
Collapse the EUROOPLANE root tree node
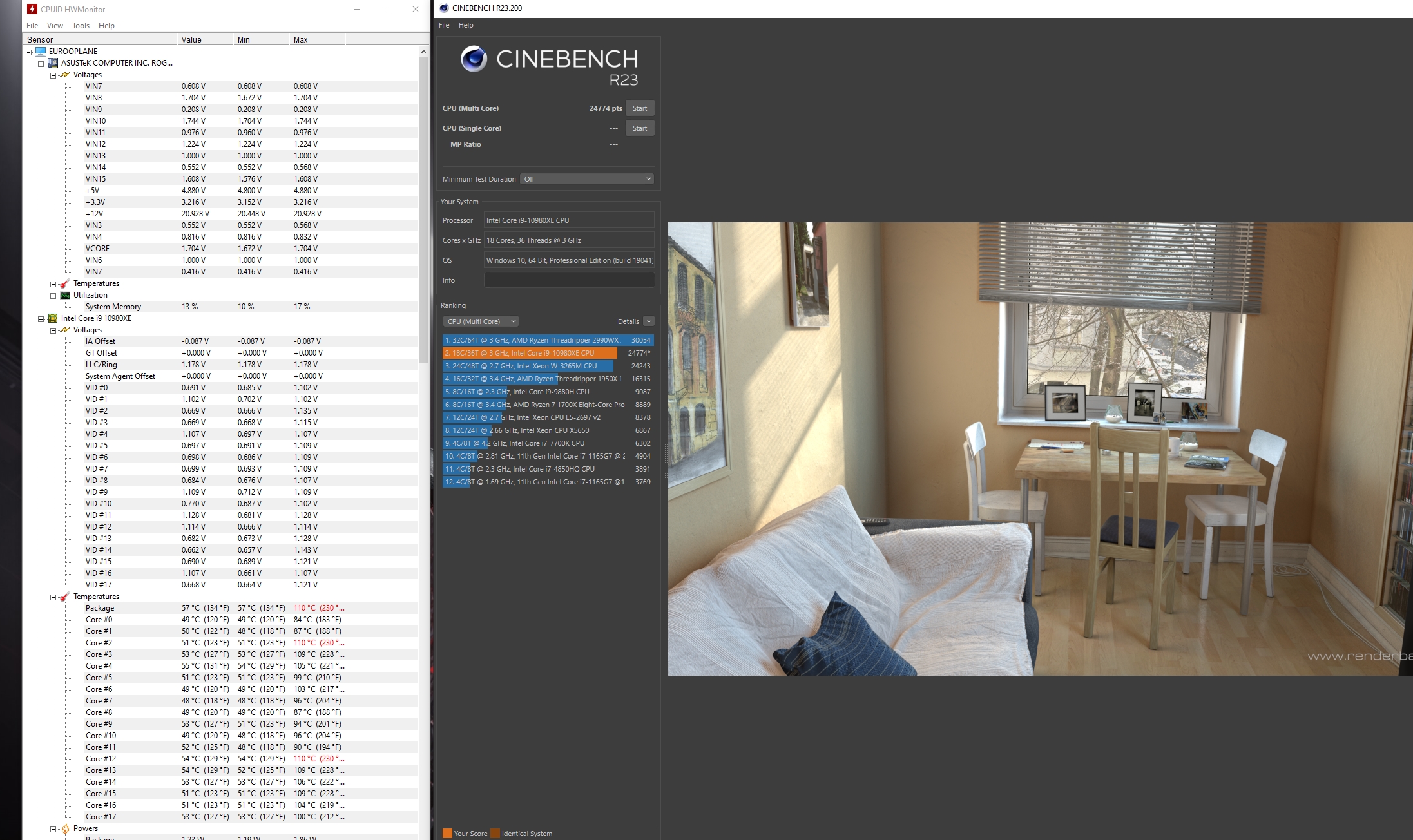pos(28,52)
